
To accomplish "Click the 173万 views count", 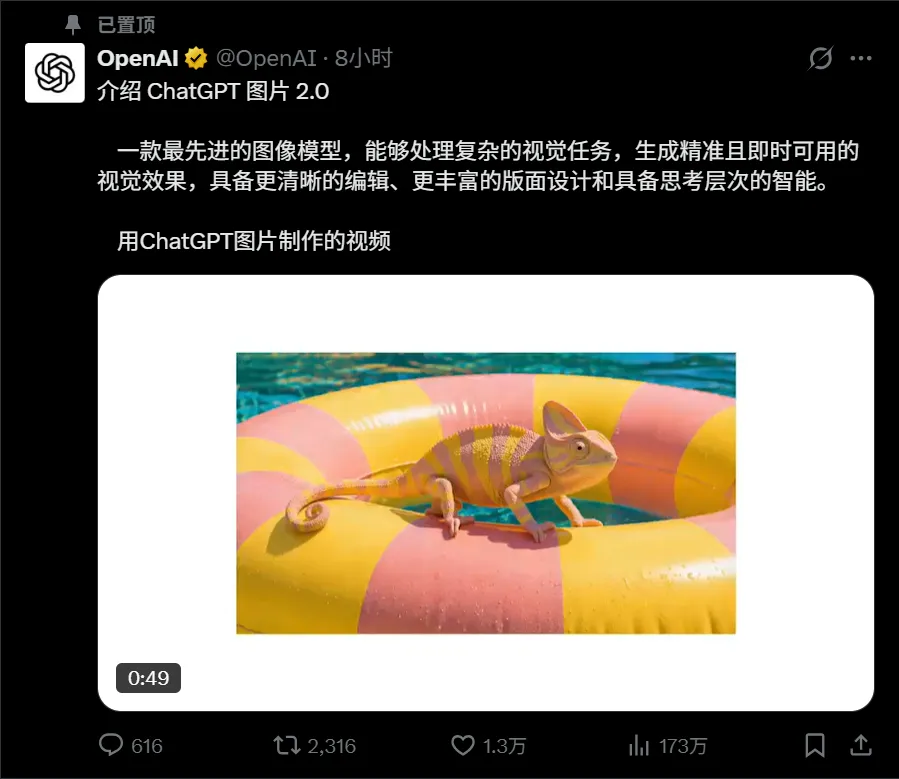I will [x=682, y=746].
